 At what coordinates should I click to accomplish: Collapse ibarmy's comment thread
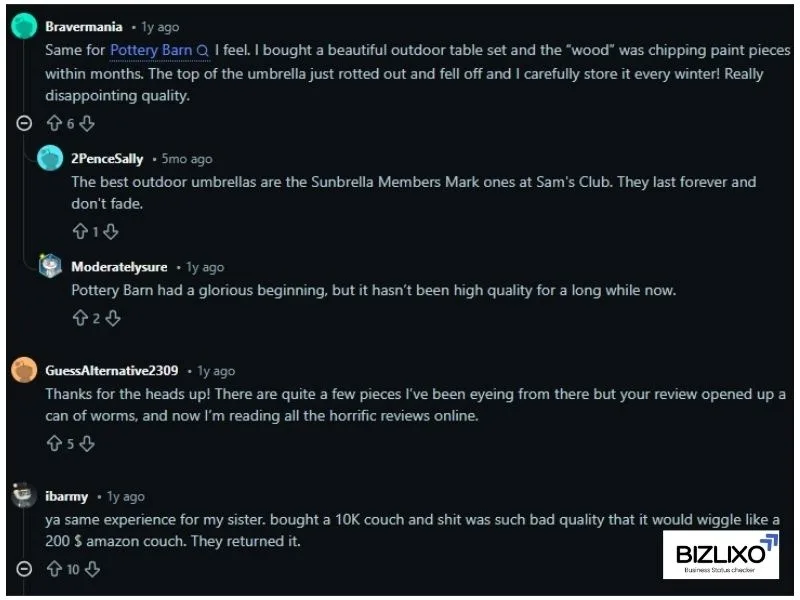pos(25,569)
